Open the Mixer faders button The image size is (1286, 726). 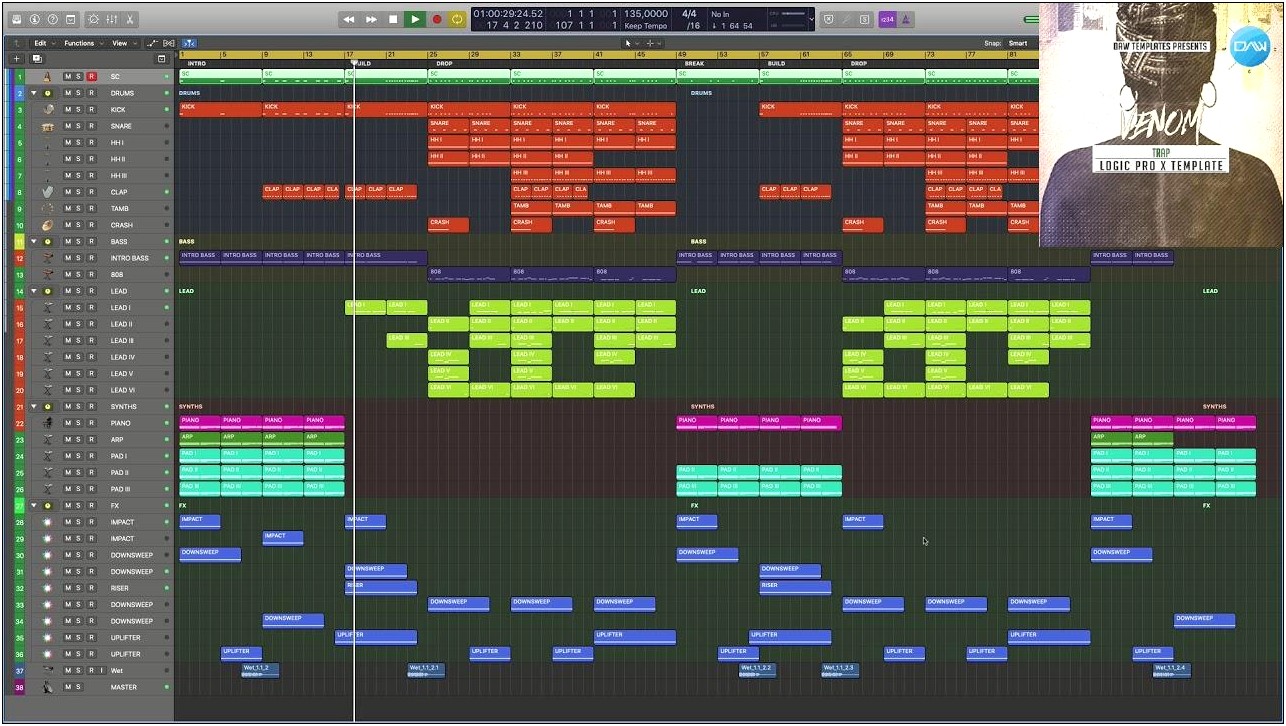(x=112, y=19)
